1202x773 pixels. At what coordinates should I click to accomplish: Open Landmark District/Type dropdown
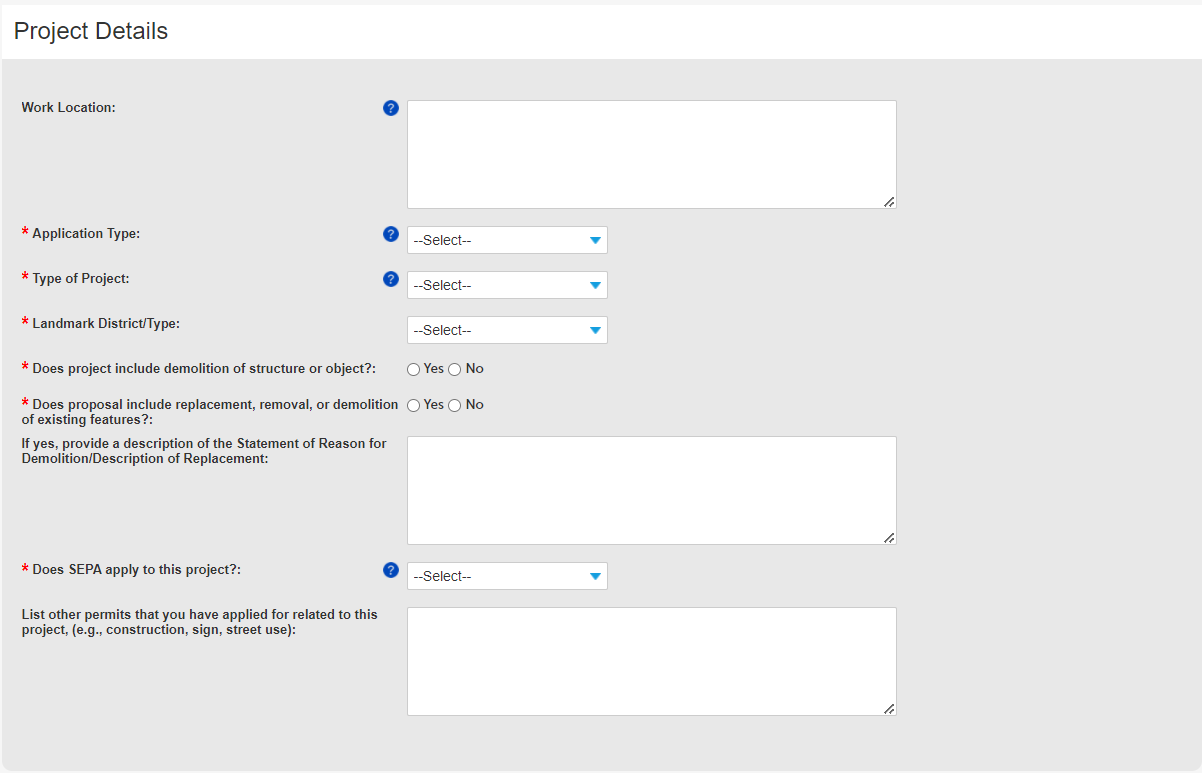(507, 330)
